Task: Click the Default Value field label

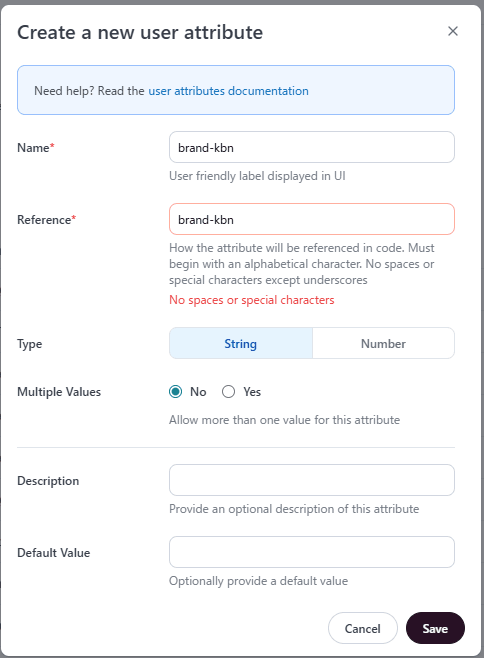Action: pos(54,553)
